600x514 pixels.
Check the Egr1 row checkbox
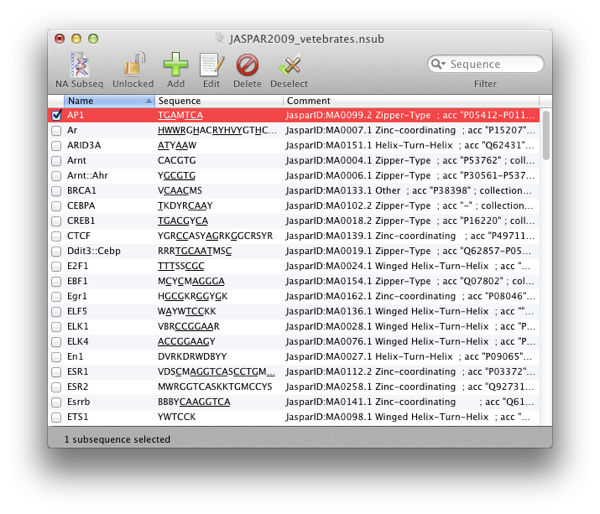point(56,296)
